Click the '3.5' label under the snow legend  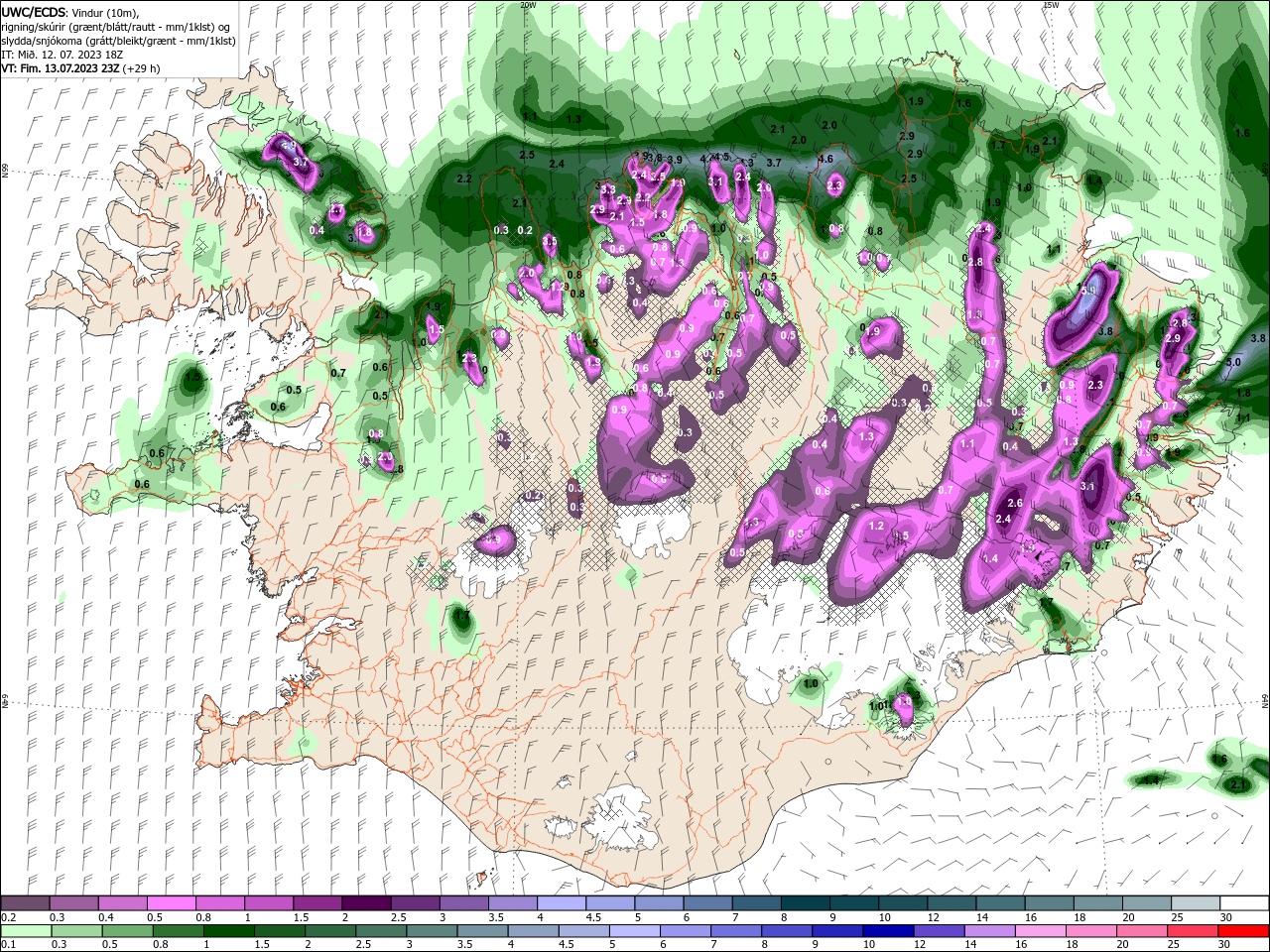[x=496, y=916]
